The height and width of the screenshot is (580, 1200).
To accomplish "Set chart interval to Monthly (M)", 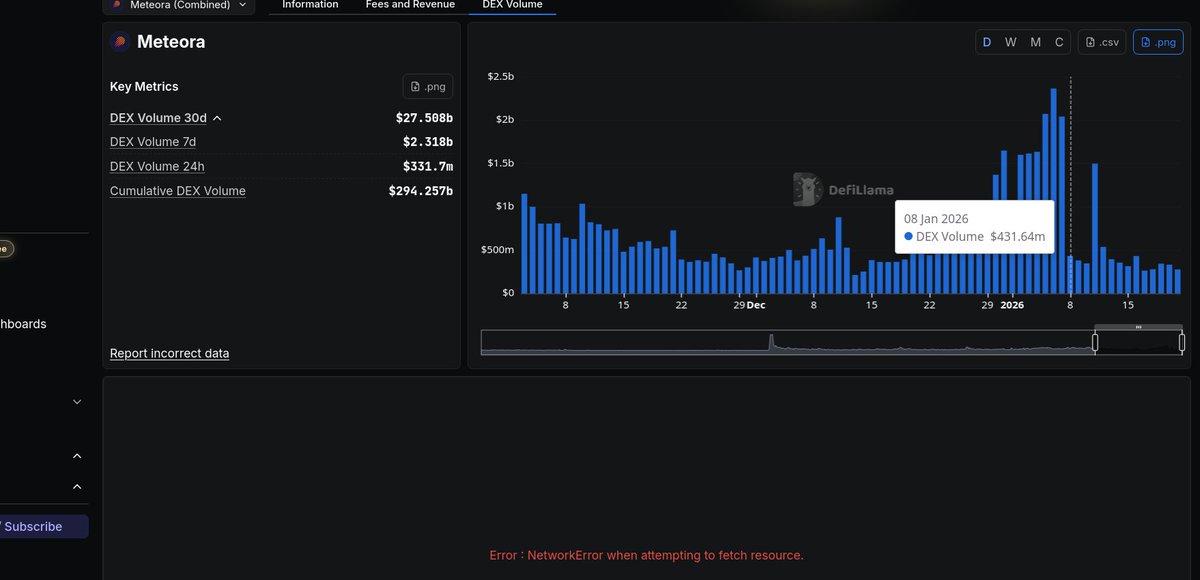I will click(x=1035, y=42).
